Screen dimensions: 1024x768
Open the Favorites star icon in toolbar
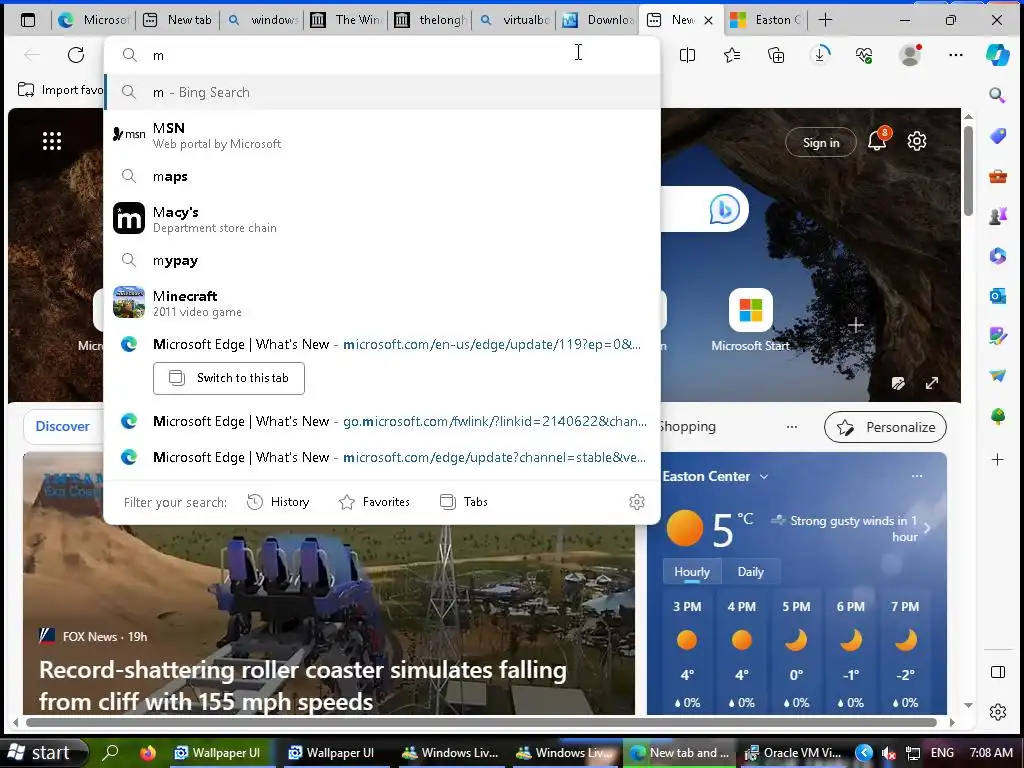[731, 55]
